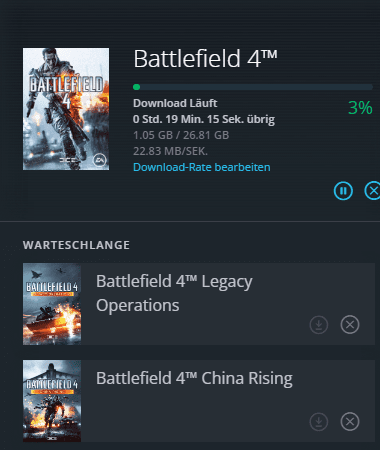
Task: Click China Rising cover thumbnail
Action: (52, 401)
